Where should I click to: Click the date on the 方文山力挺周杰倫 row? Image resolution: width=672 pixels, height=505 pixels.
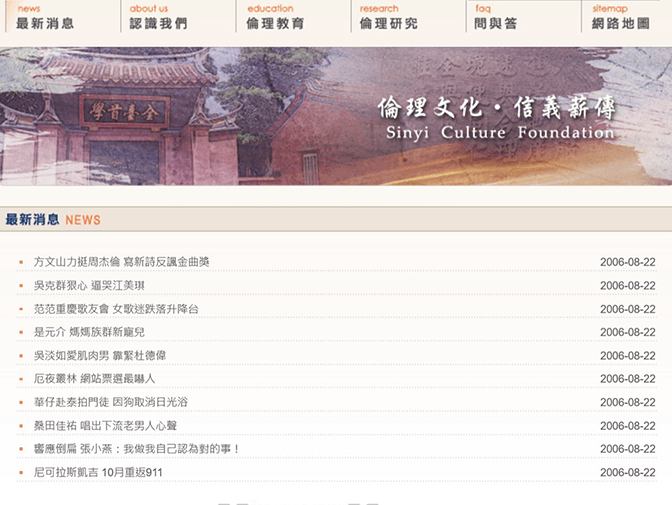pyautogui.click(x=627, y=262)
